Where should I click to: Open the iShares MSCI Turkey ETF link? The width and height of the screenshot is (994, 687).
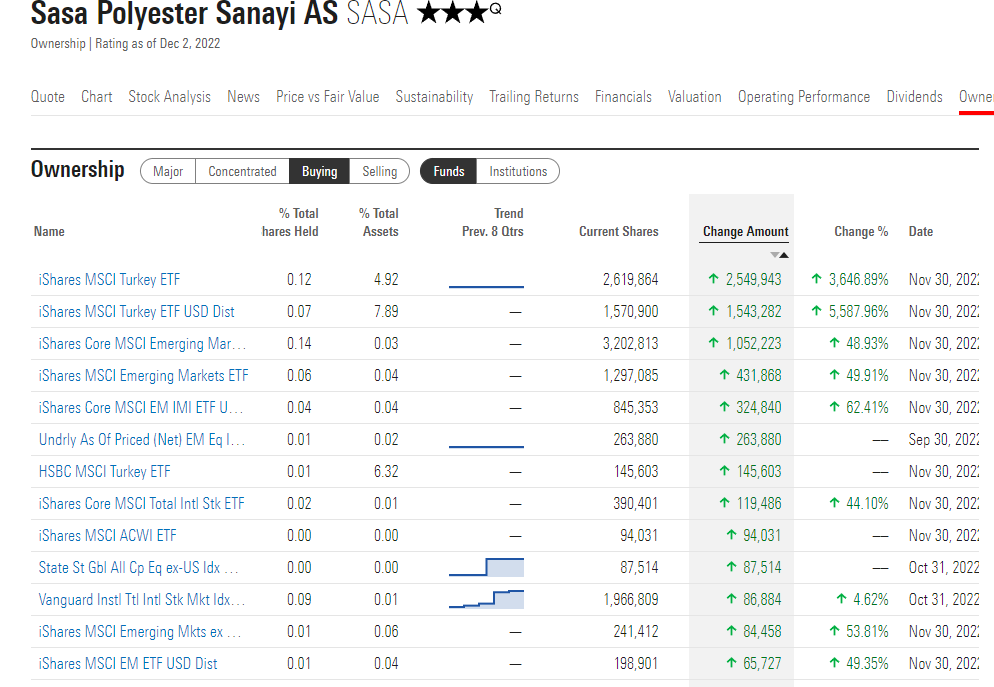click(x=109, y=279)
